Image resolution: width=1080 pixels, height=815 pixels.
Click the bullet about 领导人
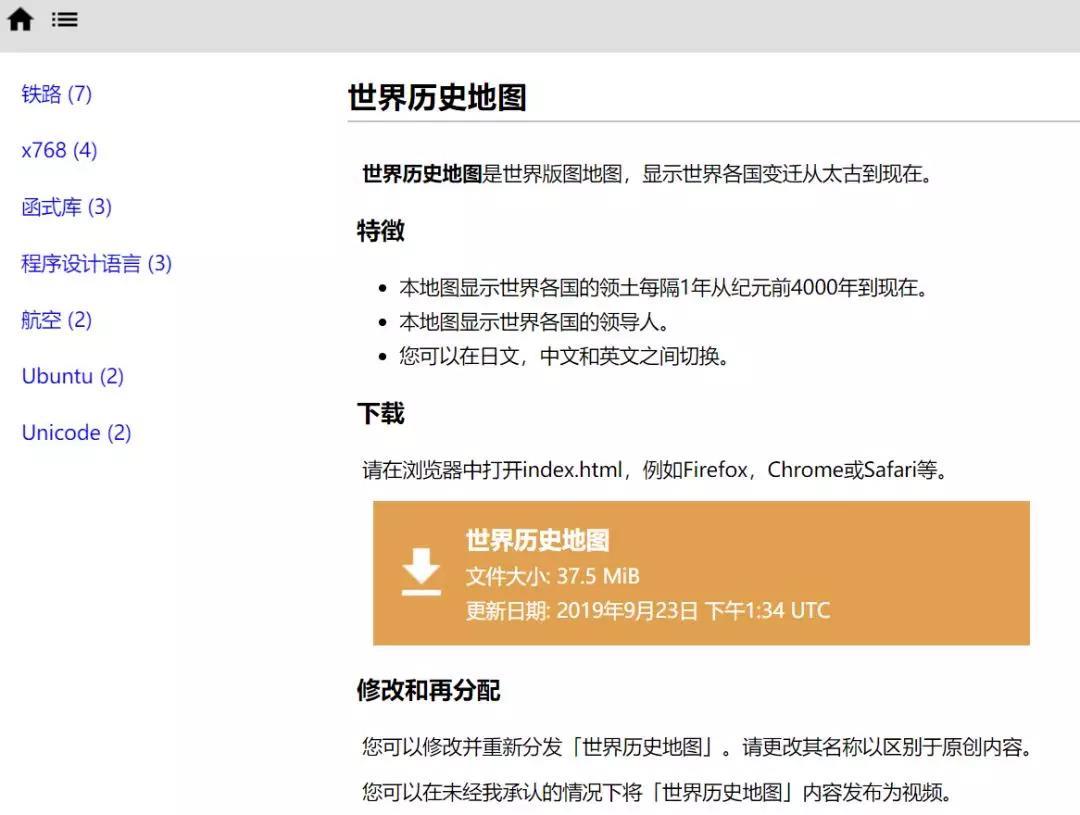pyautogui.click(x=534, y=322)
